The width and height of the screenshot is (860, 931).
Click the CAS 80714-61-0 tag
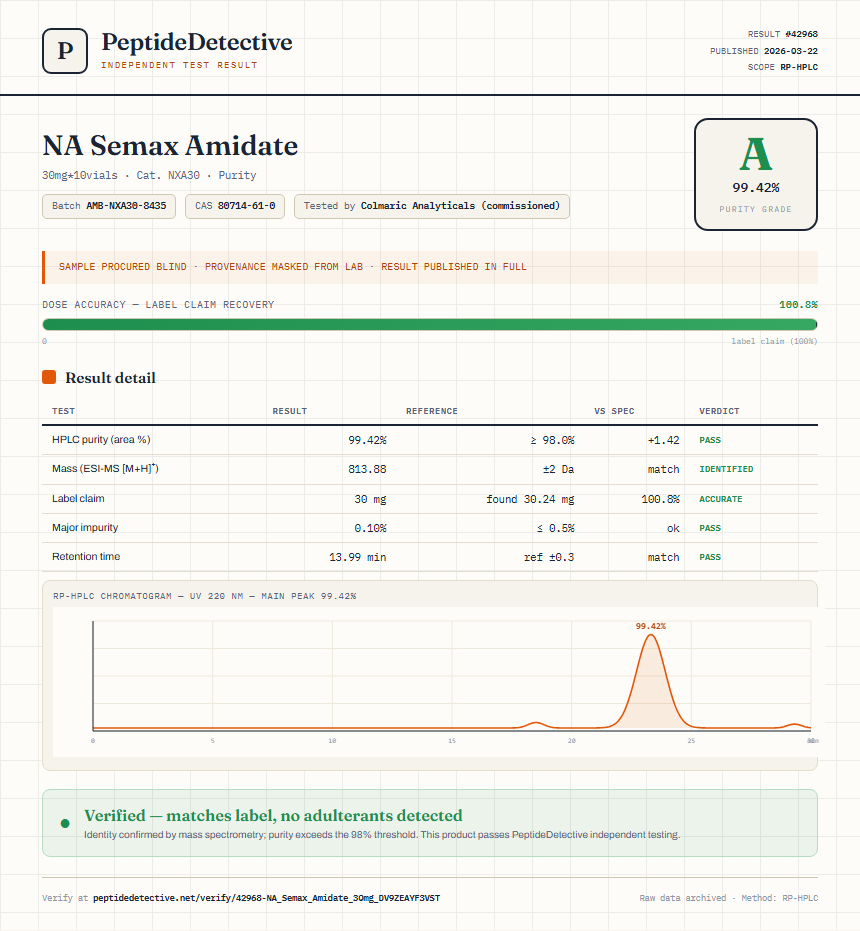click(x=235, y=206)
